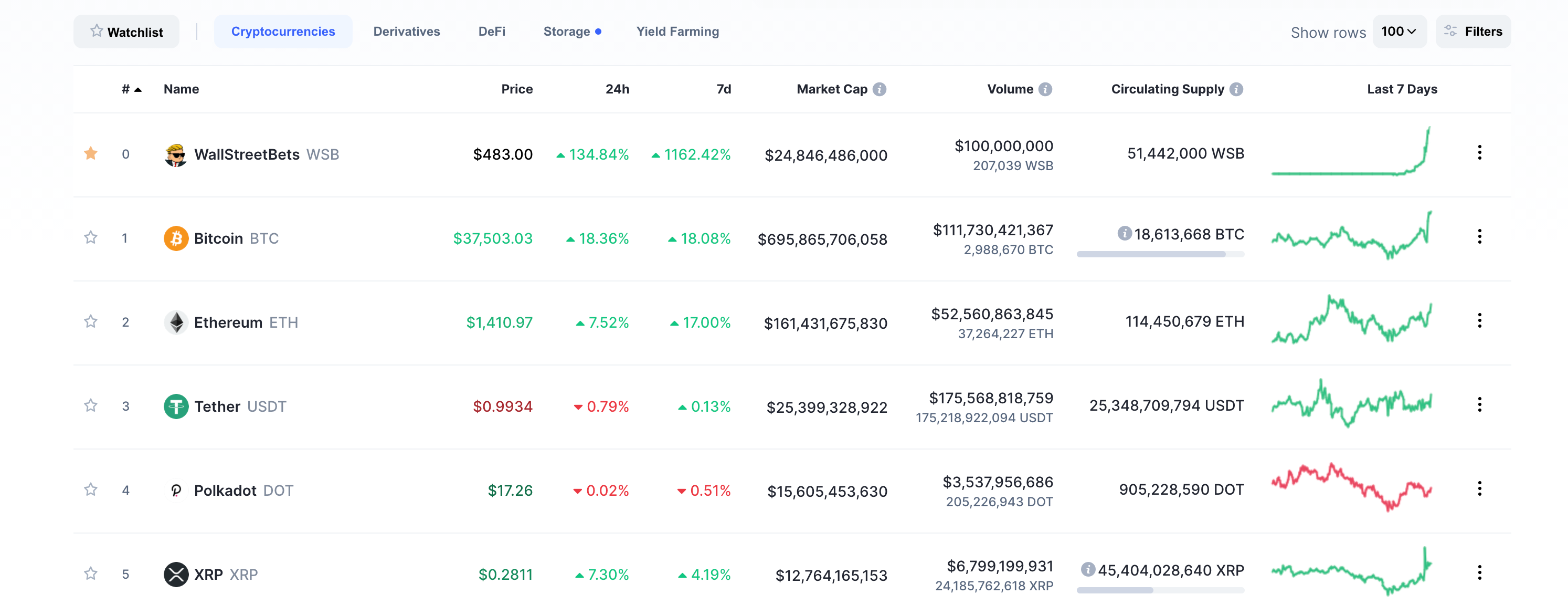Click Polkadot supply 905,228,590 DOT
The height and width of the screenshot is (605, 1568).
(1181, 490)
